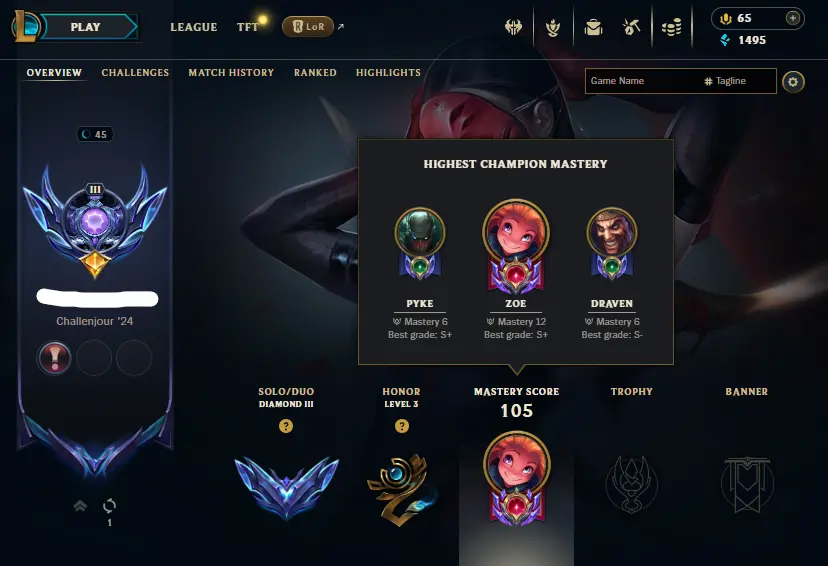Click the plus button beside RP balance
Image resolution: width=828 pixels, height=566 pixels.
793,18
